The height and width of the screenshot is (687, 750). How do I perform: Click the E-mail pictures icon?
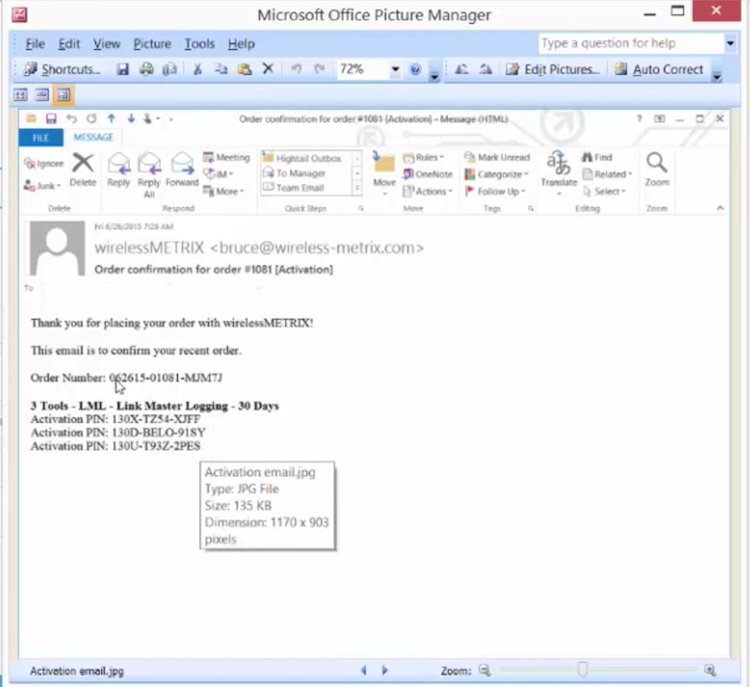[x=170, y=70]
